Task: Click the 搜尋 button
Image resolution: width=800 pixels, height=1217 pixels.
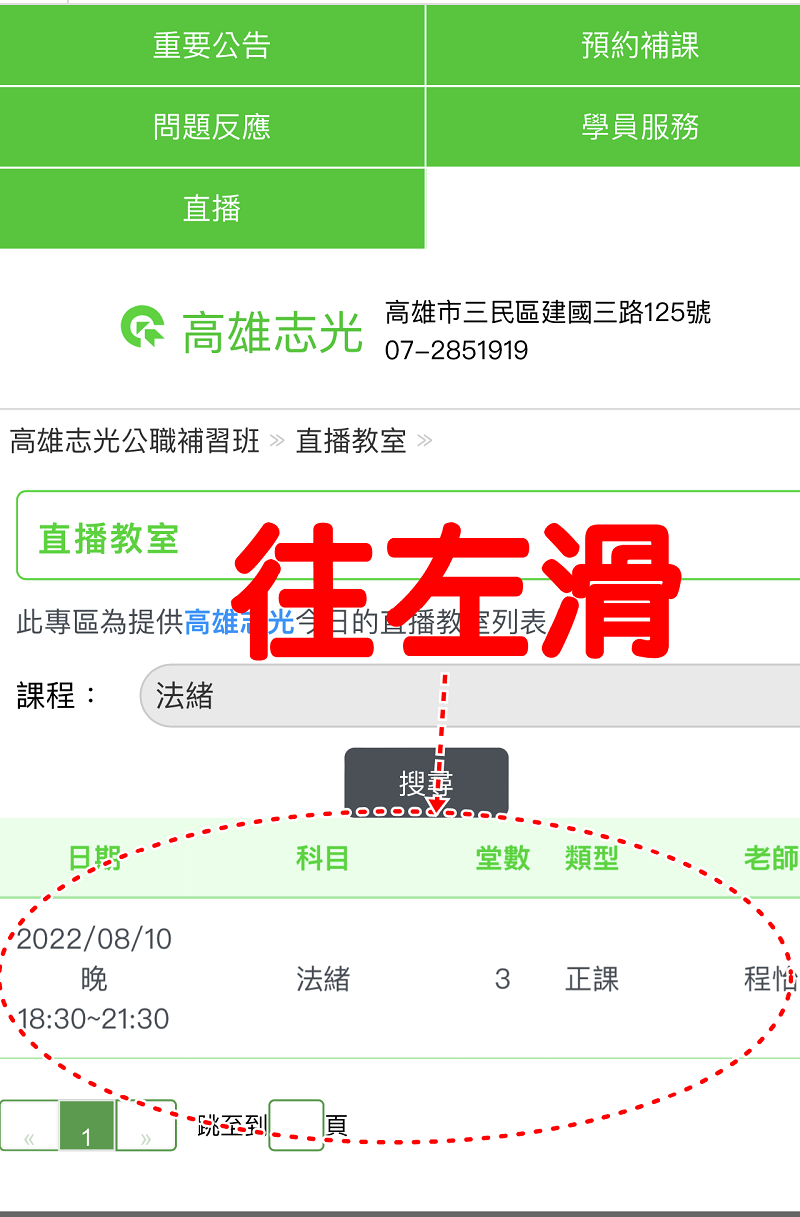Action: (427, 783)
